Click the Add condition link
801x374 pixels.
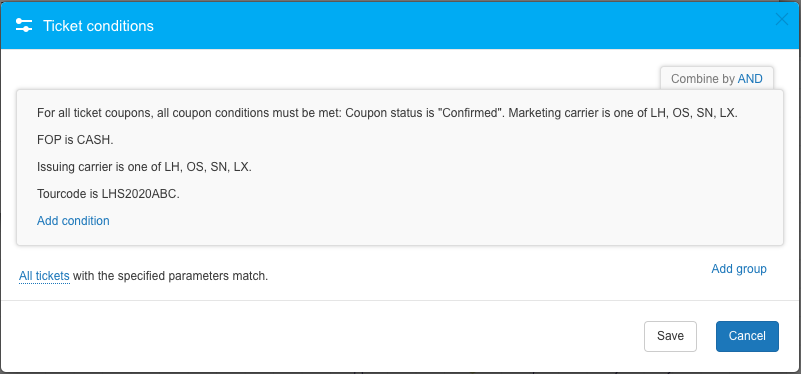point(73,221)
